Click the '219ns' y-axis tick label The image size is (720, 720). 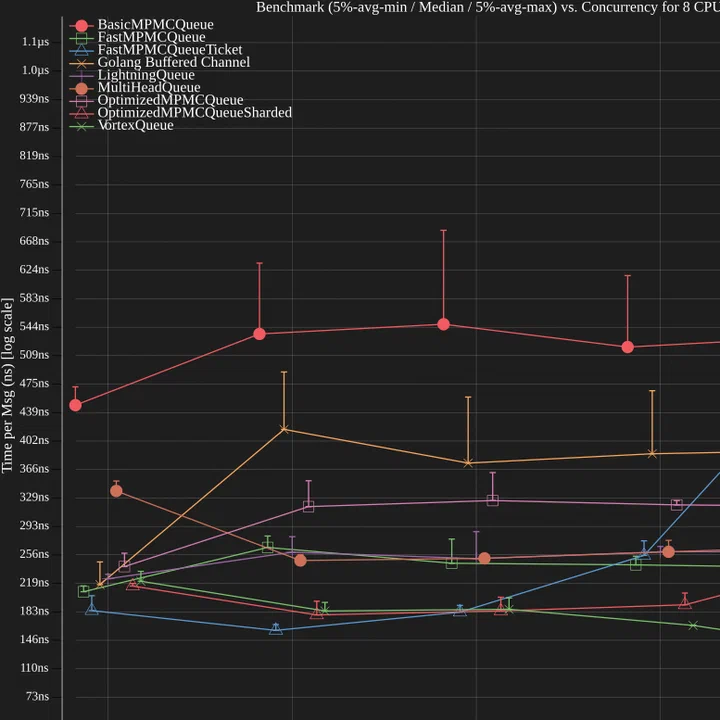[x=34, y=583]
